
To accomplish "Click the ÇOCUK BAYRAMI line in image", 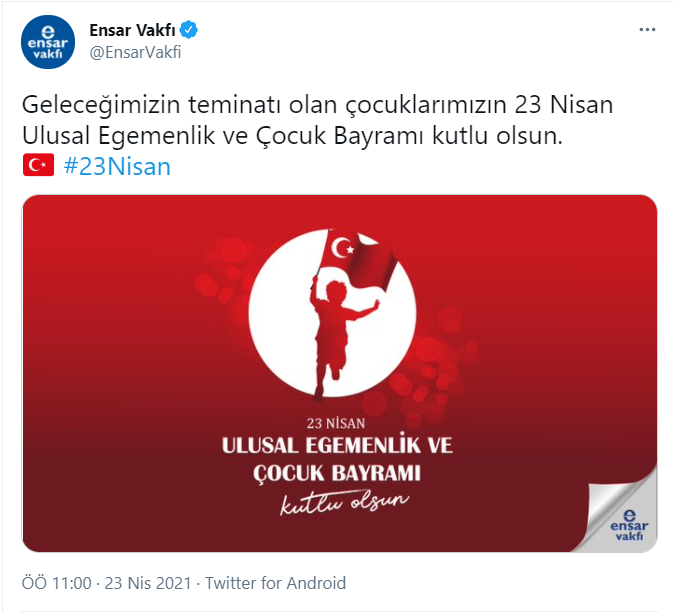I will [x=336, y=473].
